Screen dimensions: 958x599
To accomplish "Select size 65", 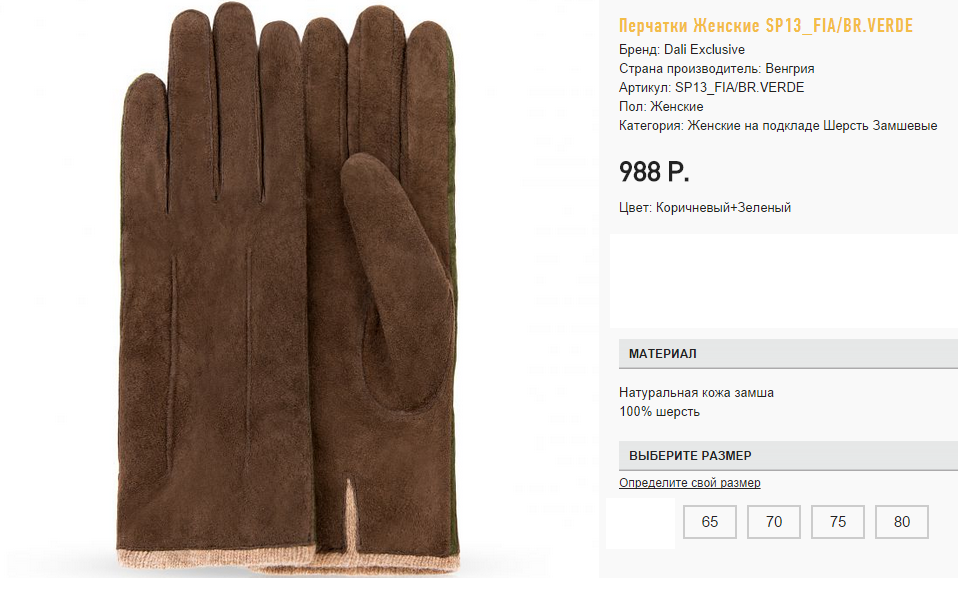I will [710, 522].
